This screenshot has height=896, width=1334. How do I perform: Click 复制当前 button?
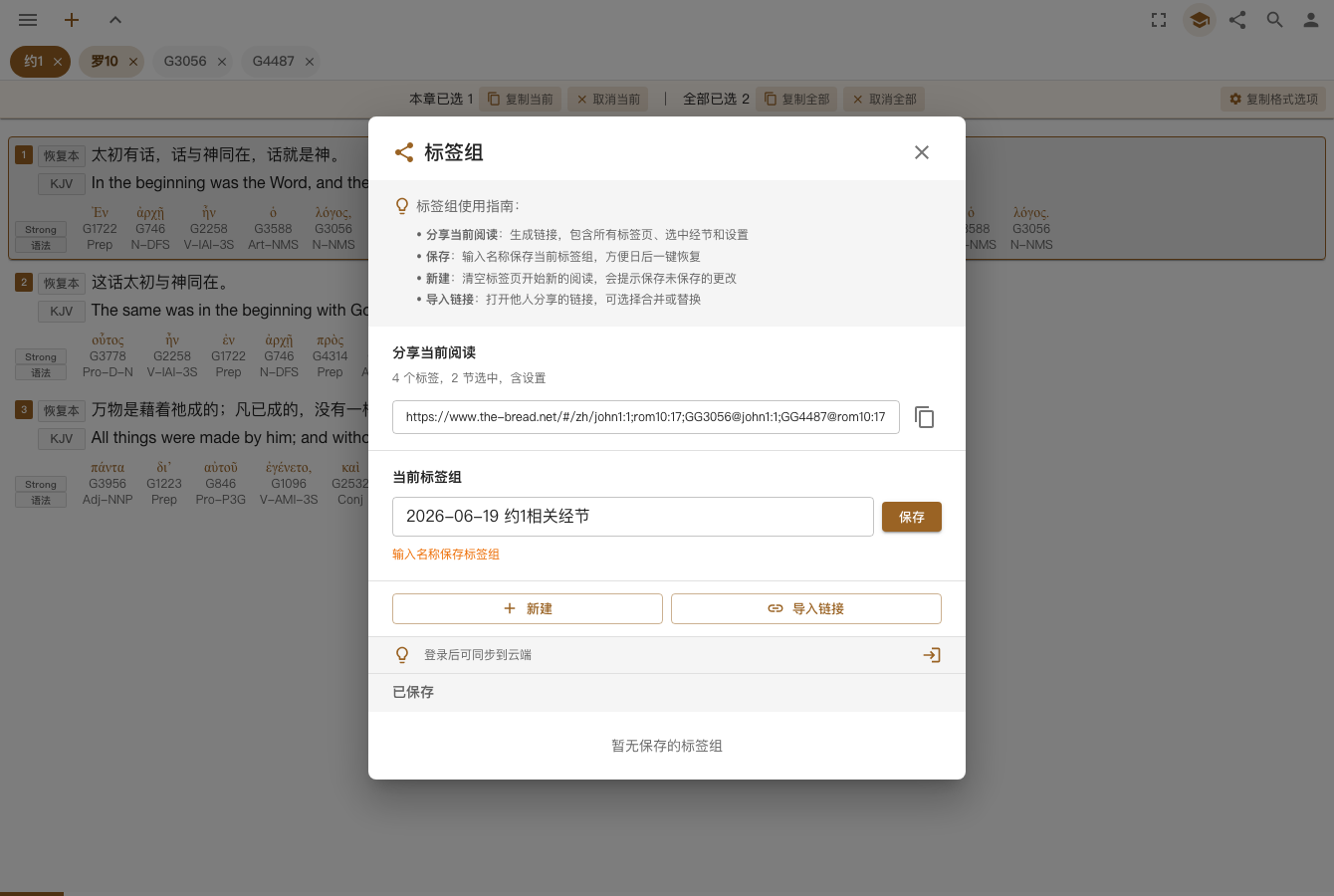pos(520,100)
